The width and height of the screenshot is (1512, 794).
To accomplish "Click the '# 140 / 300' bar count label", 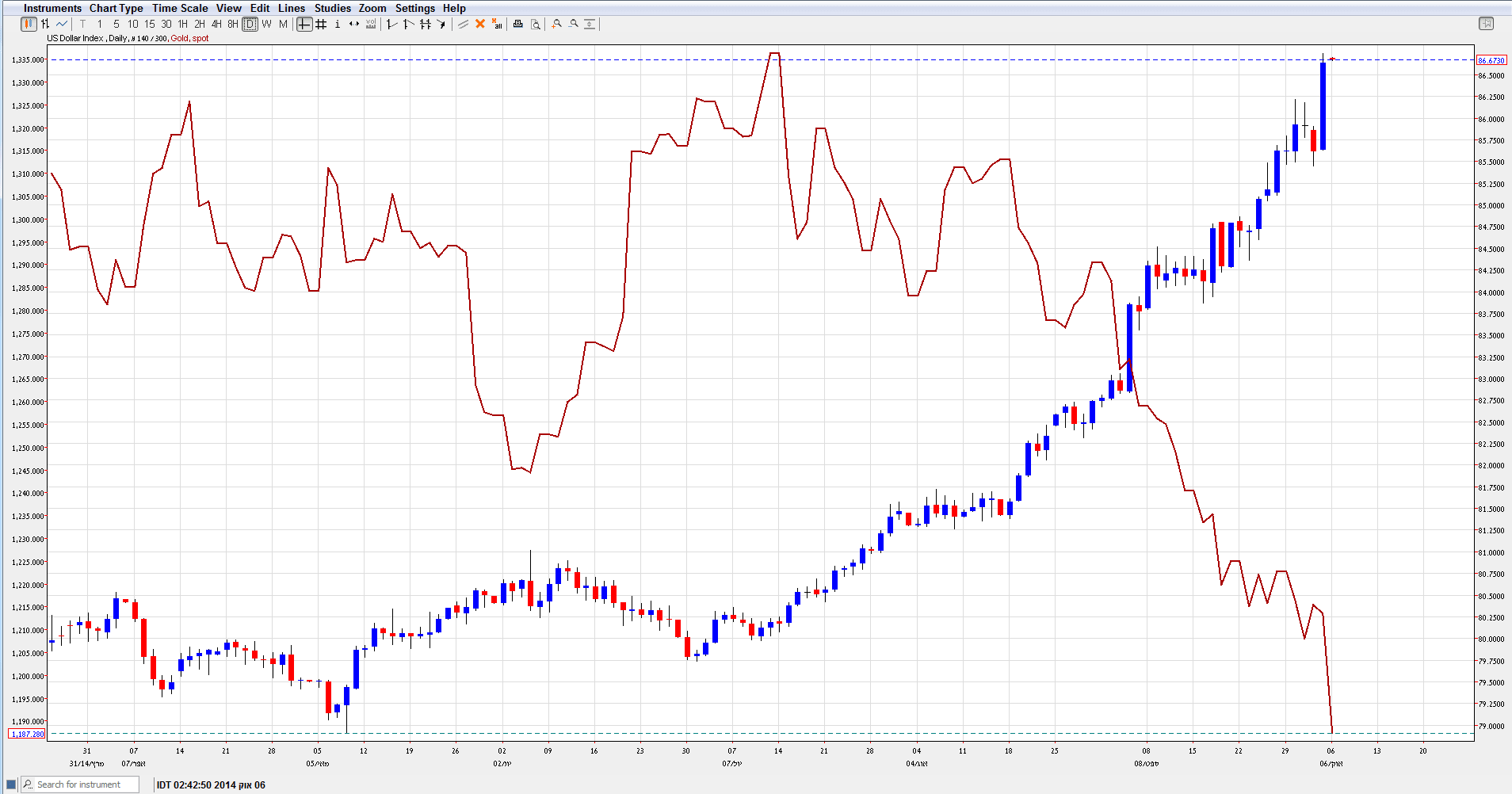I will click(149, 38).
